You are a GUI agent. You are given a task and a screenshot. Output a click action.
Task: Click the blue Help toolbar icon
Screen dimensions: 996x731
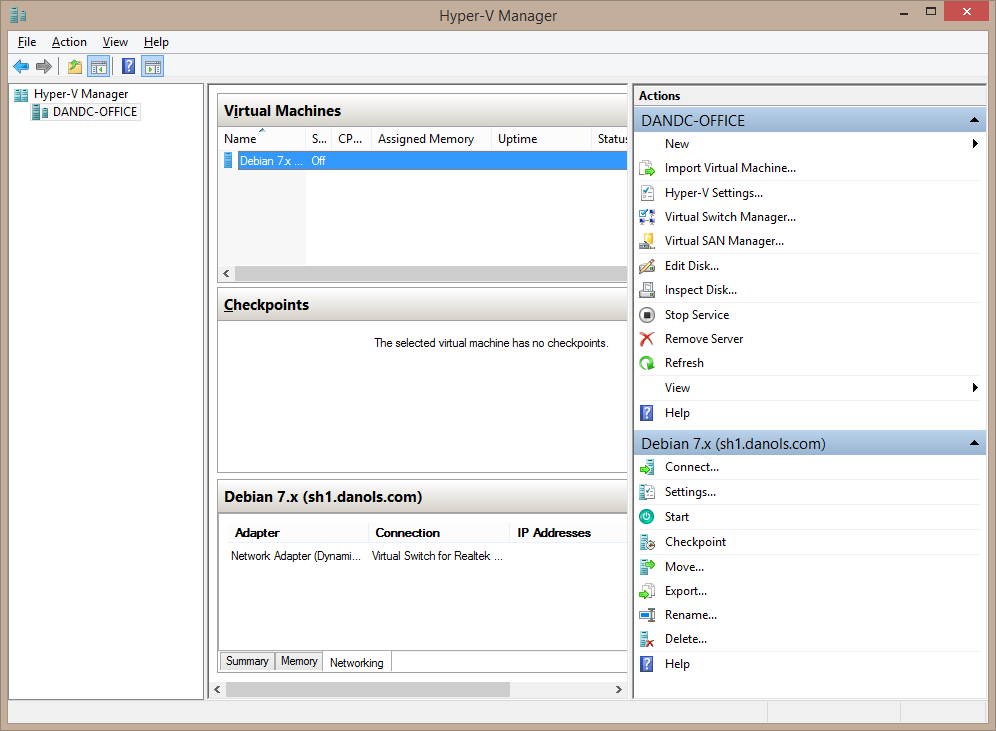[x=128, y=66]
